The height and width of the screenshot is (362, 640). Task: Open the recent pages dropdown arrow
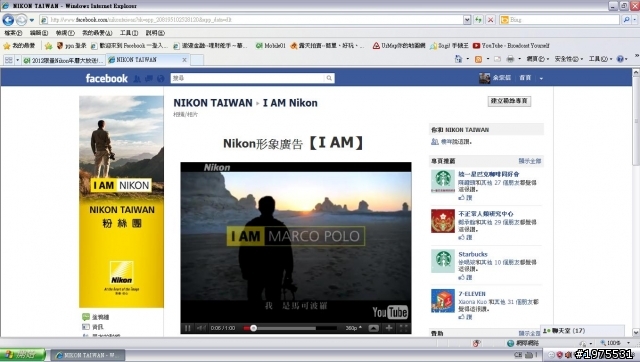click(32, 20)
